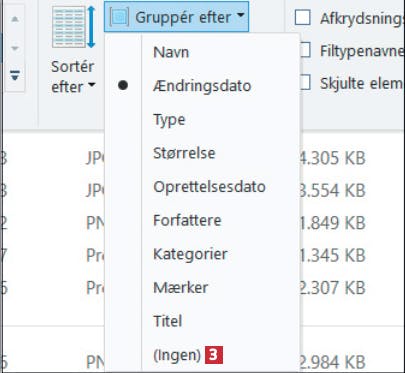Image resolution: width=405 pixels, height=373 pixels.
Task: Select the 2.307 KB file size cell
Action: [x=332, y=288]
